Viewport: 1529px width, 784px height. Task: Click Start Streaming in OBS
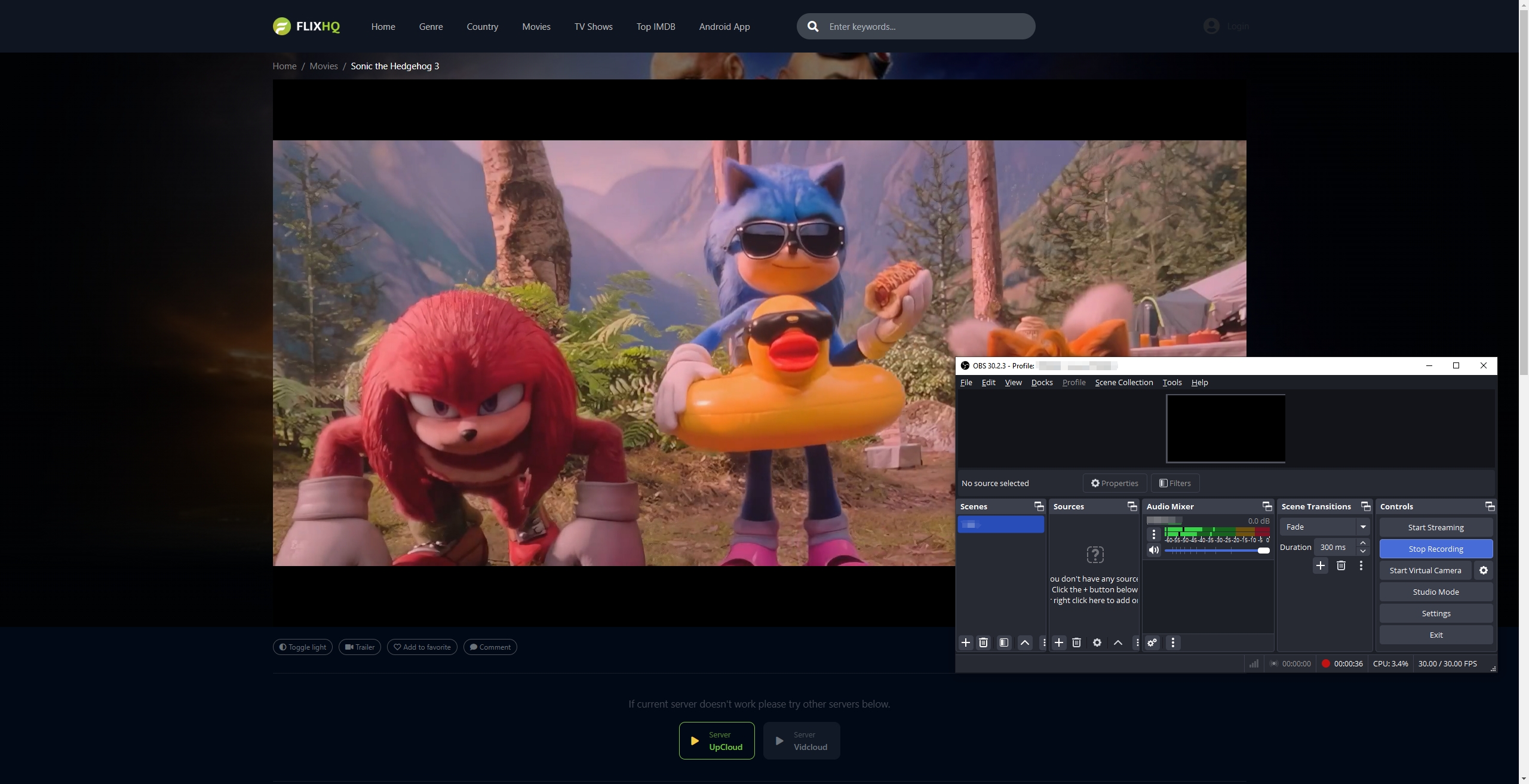[1436, 527]
